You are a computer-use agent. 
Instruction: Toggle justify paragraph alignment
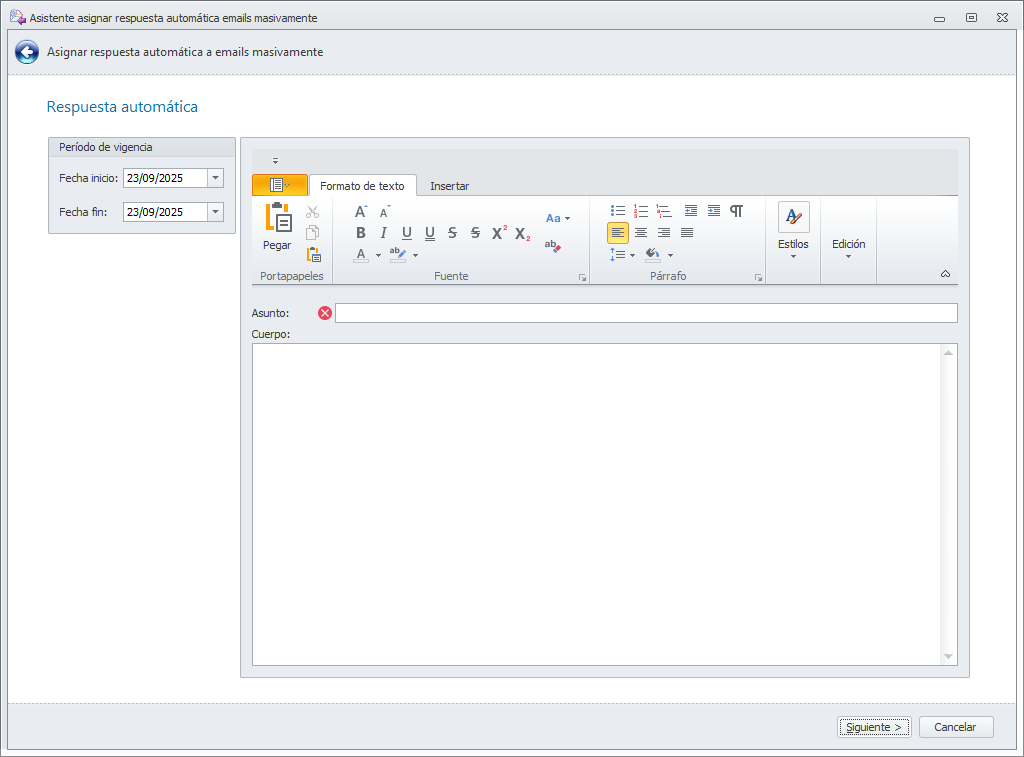(687, 233)
